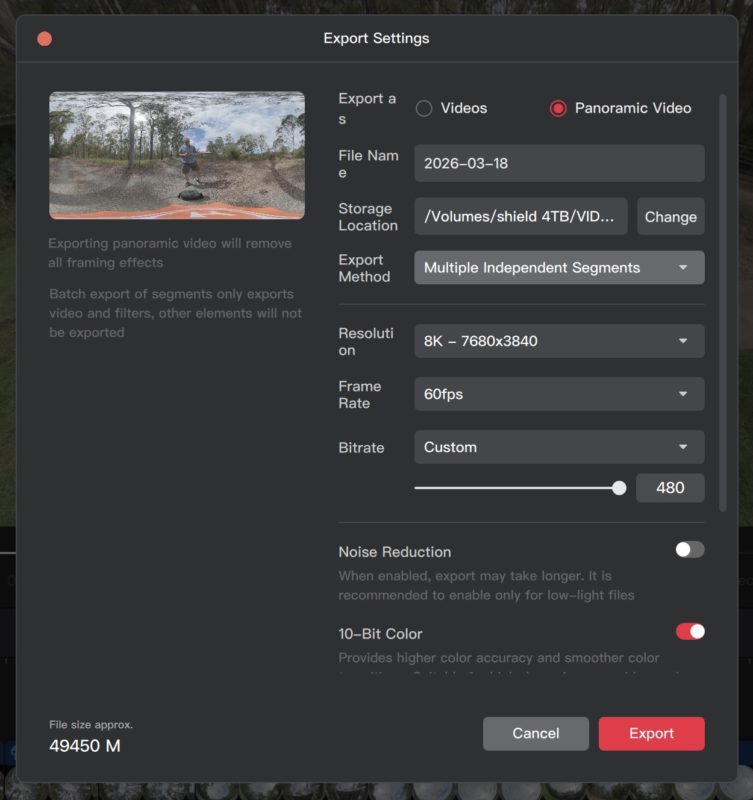Enable the Noise Reduction toggle
753x800 pixels.
tap(690, 549)
